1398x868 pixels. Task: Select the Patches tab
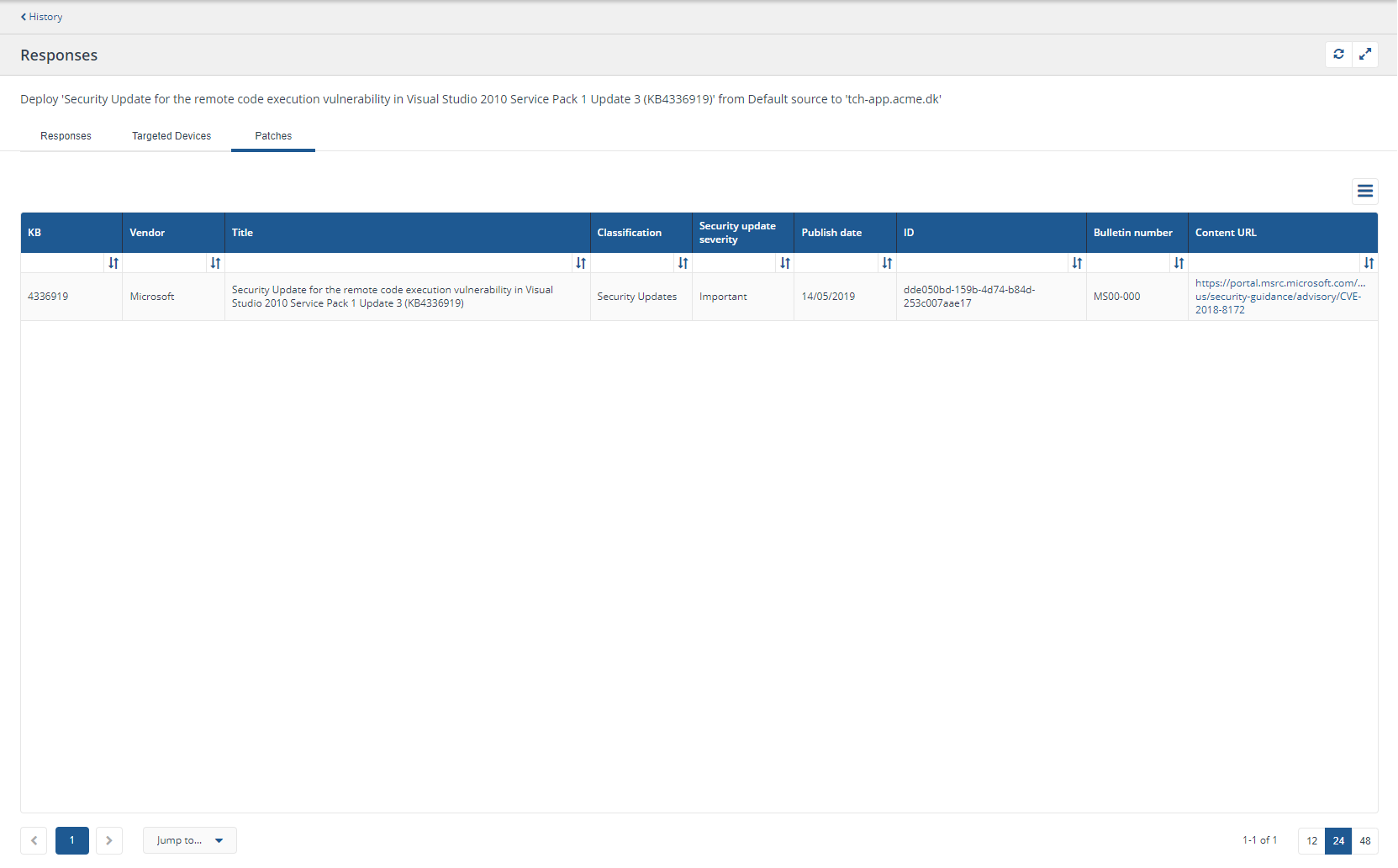click(x=273, y=136)
